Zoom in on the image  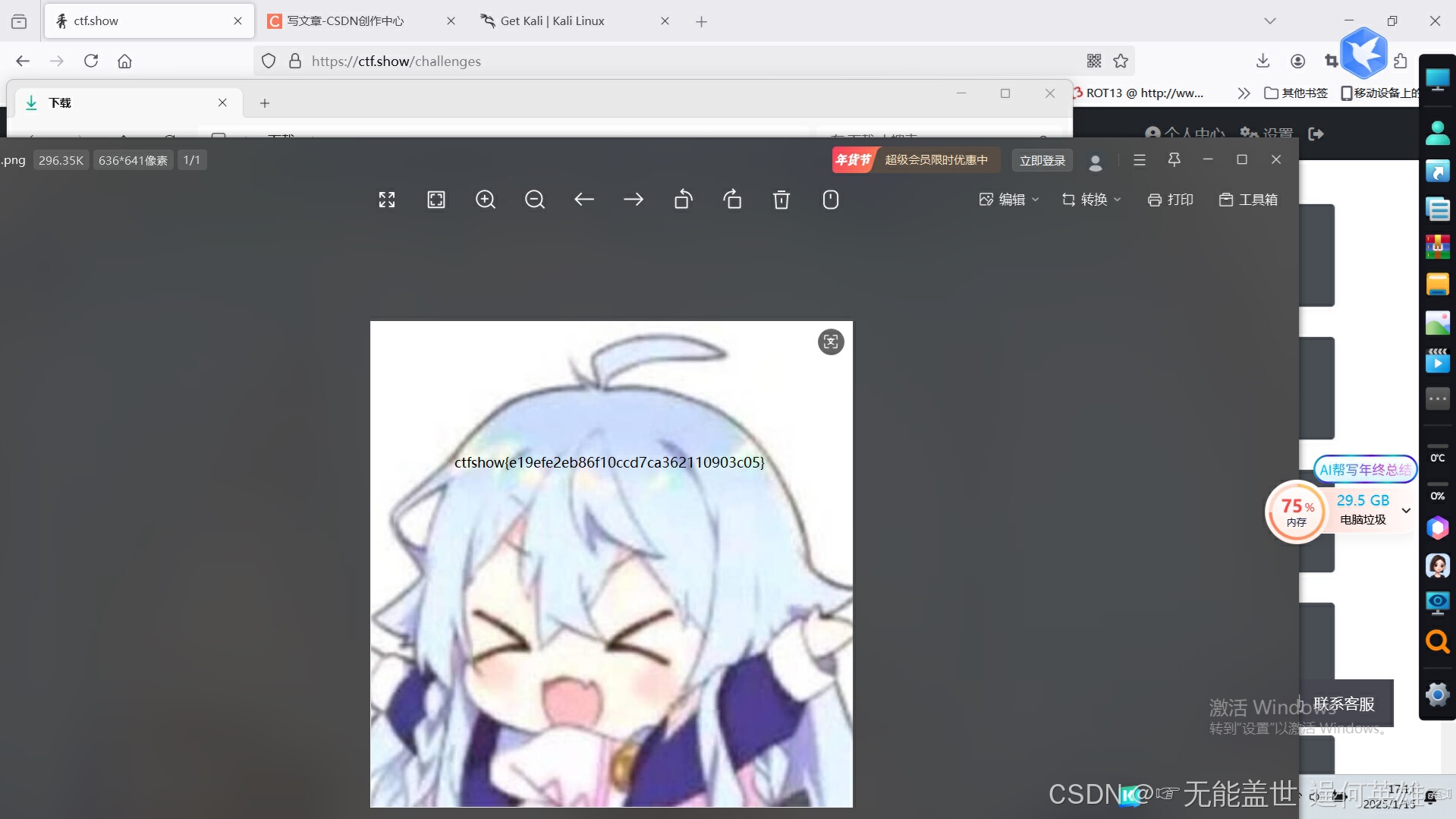(486, 200)
